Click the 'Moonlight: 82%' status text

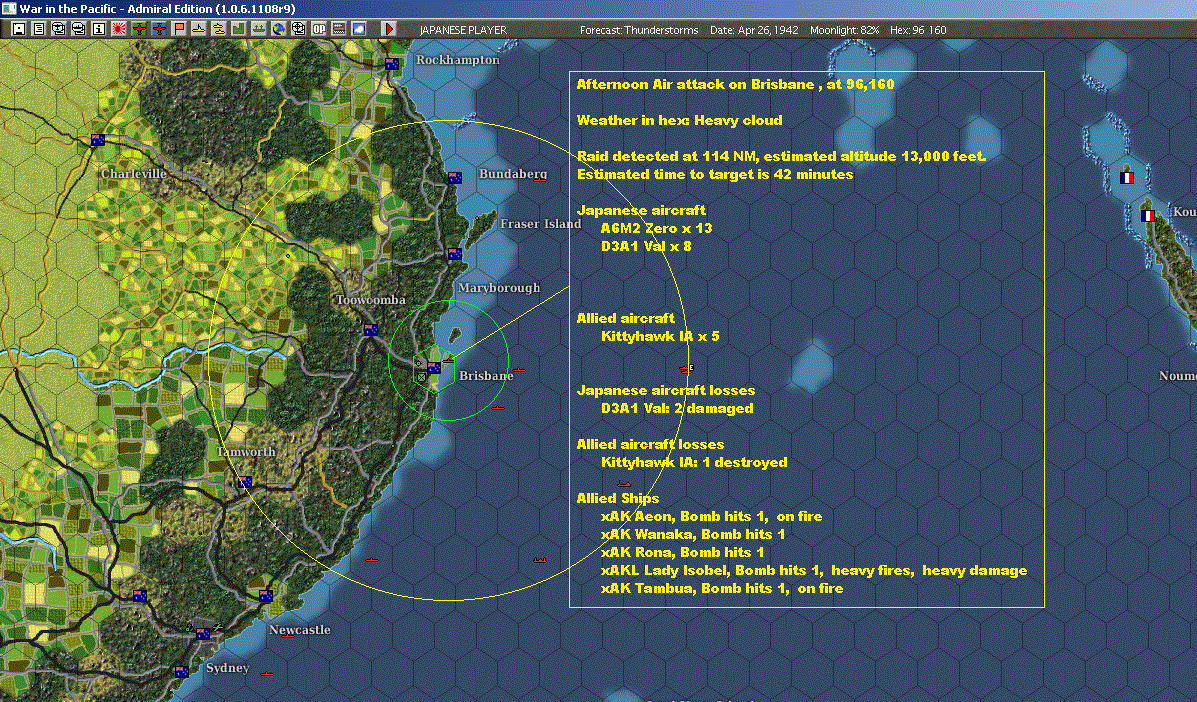[844, 30]
